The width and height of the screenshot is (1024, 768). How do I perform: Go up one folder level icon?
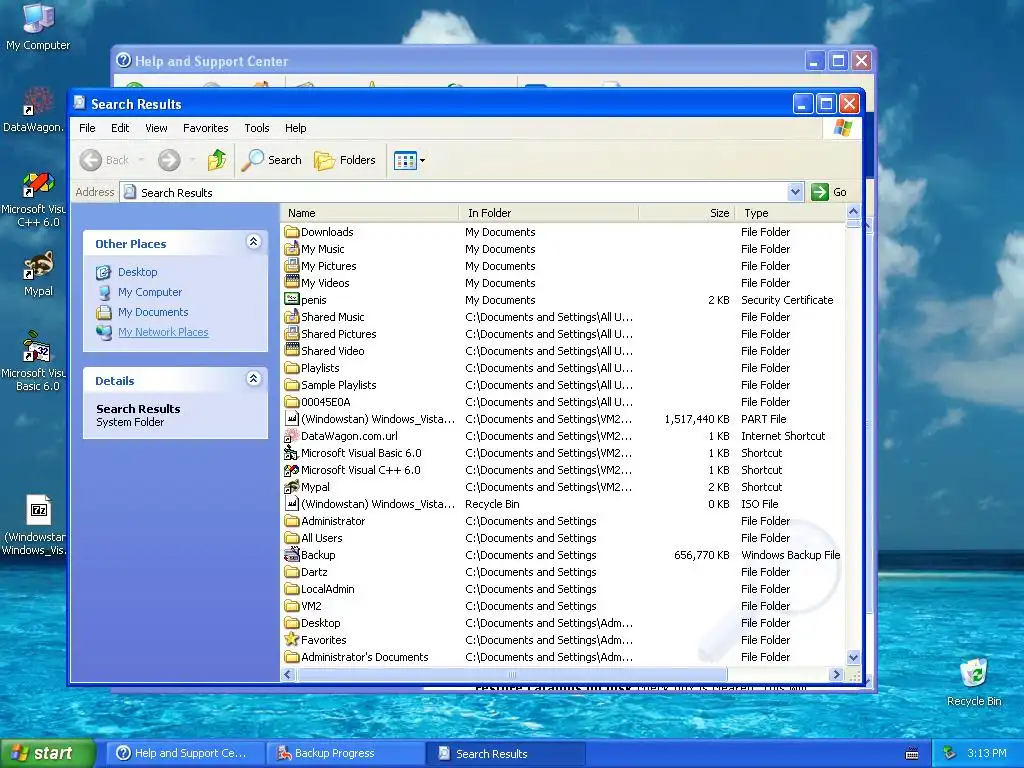pyautogui.click(x=217, y=160)
